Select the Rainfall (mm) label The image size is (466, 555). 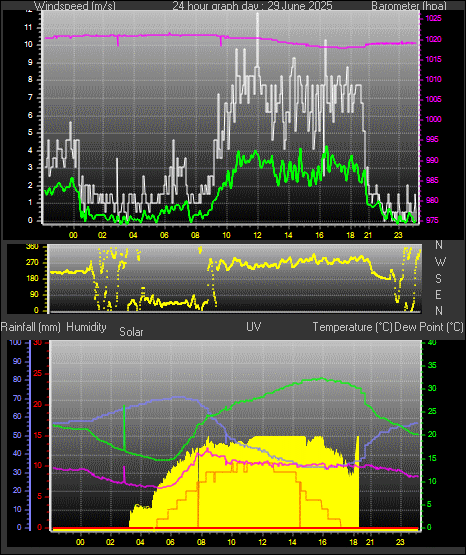[30, 327]
